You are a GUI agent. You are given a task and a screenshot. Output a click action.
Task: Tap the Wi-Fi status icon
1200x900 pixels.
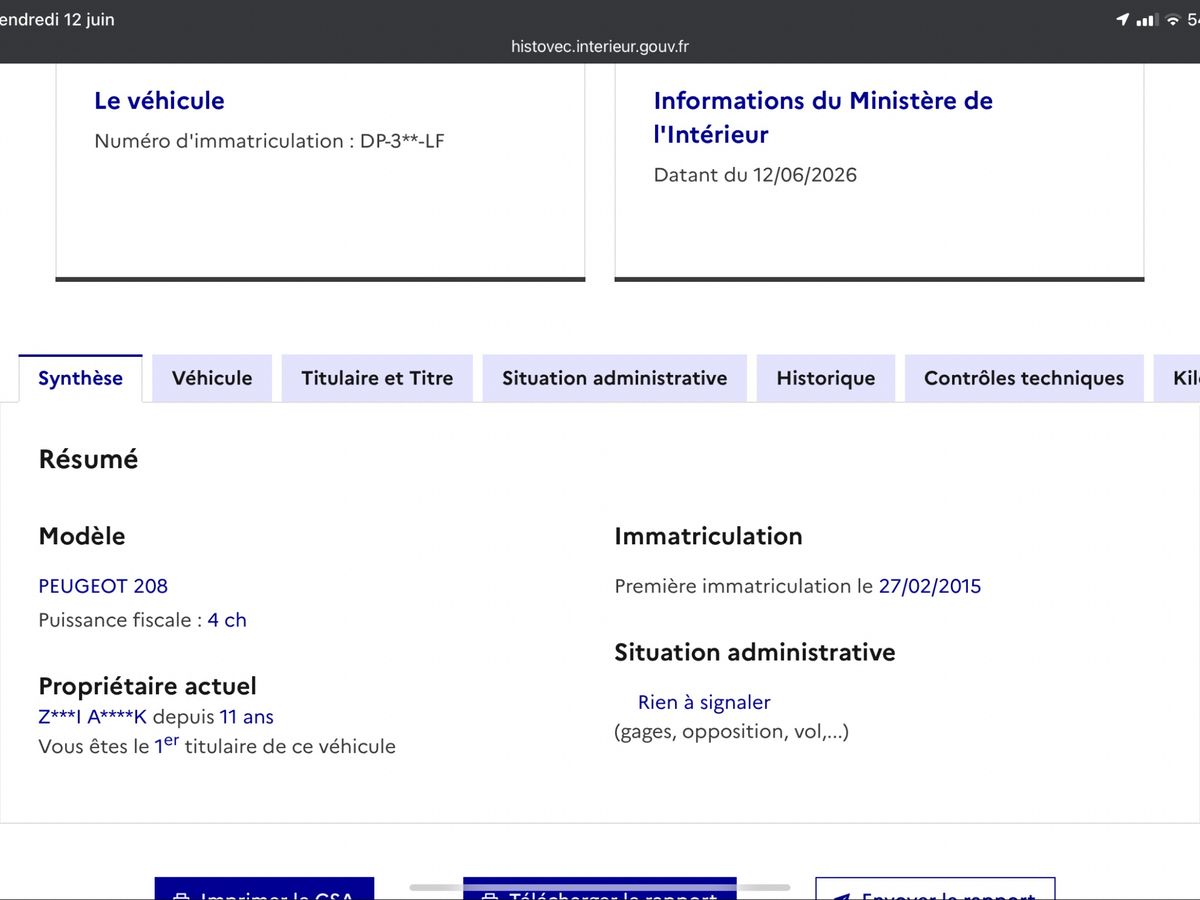point(1172,20)
